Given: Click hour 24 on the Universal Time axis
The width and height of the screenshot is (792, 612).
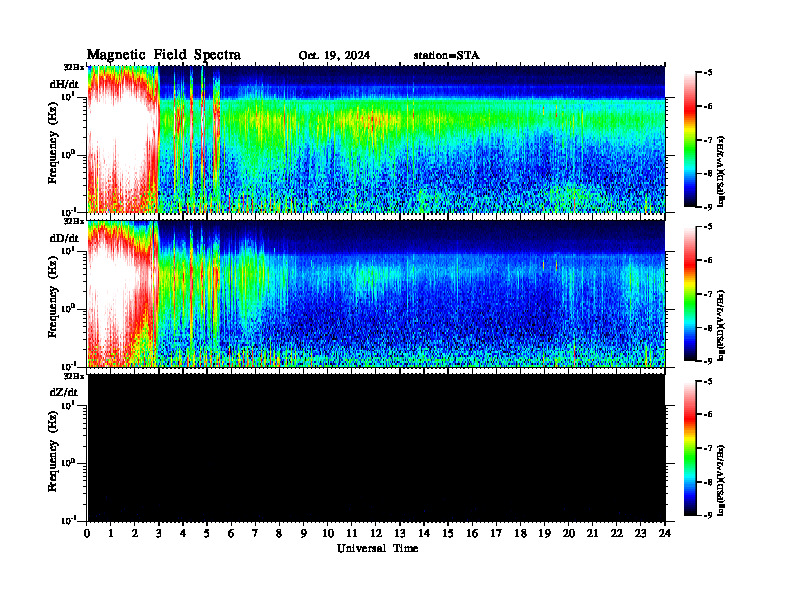Looking at the screenshot, I should click(665, 533).
